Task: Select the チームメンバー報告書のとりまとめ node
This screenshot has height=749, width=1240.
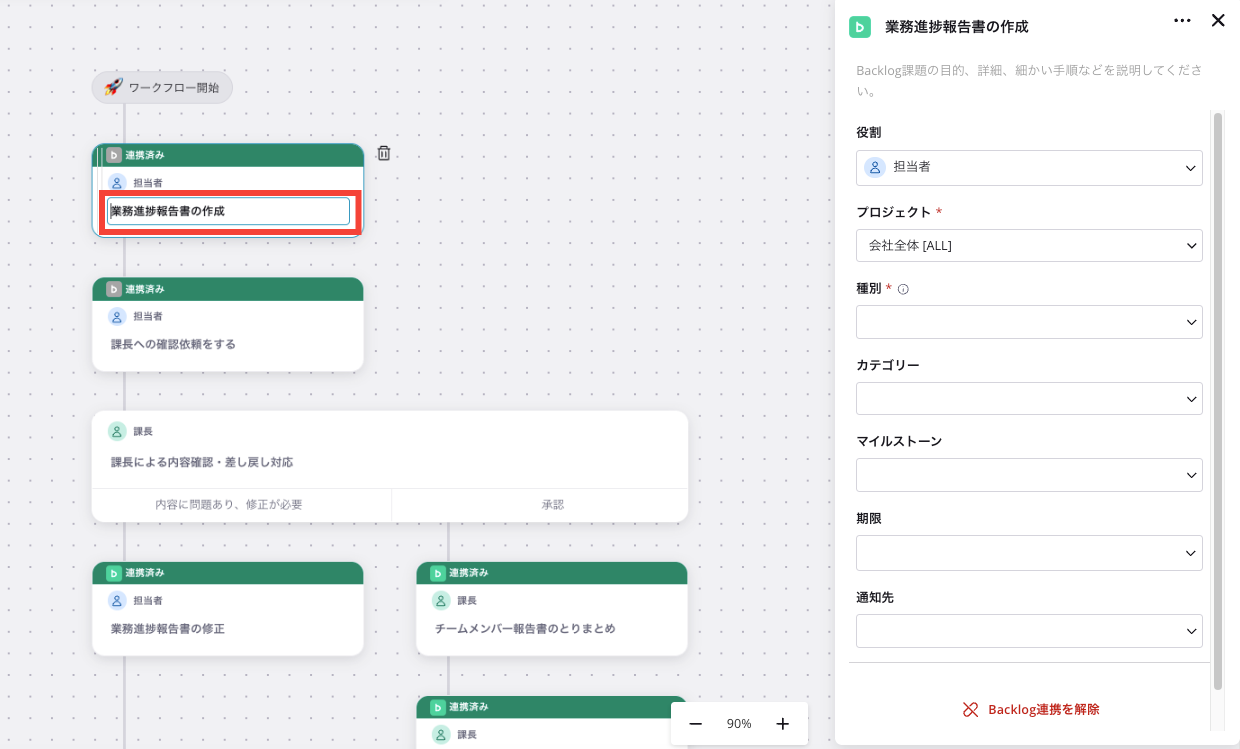Action: 552,609
